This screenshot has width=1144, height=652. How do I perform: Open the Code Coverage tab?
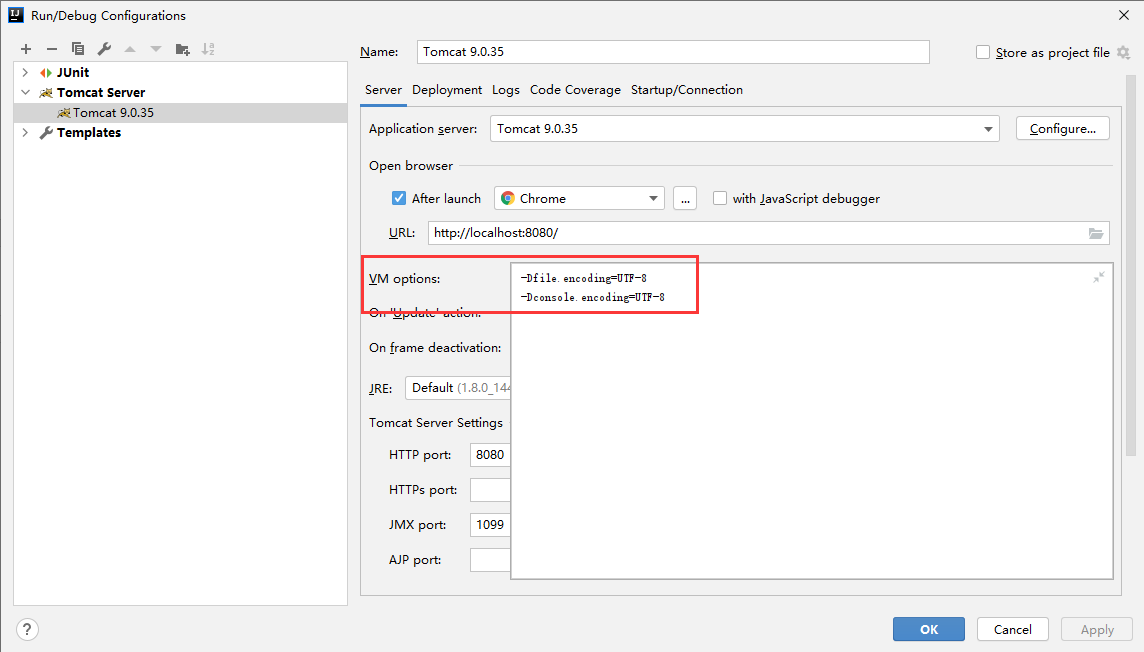point(575,90)
